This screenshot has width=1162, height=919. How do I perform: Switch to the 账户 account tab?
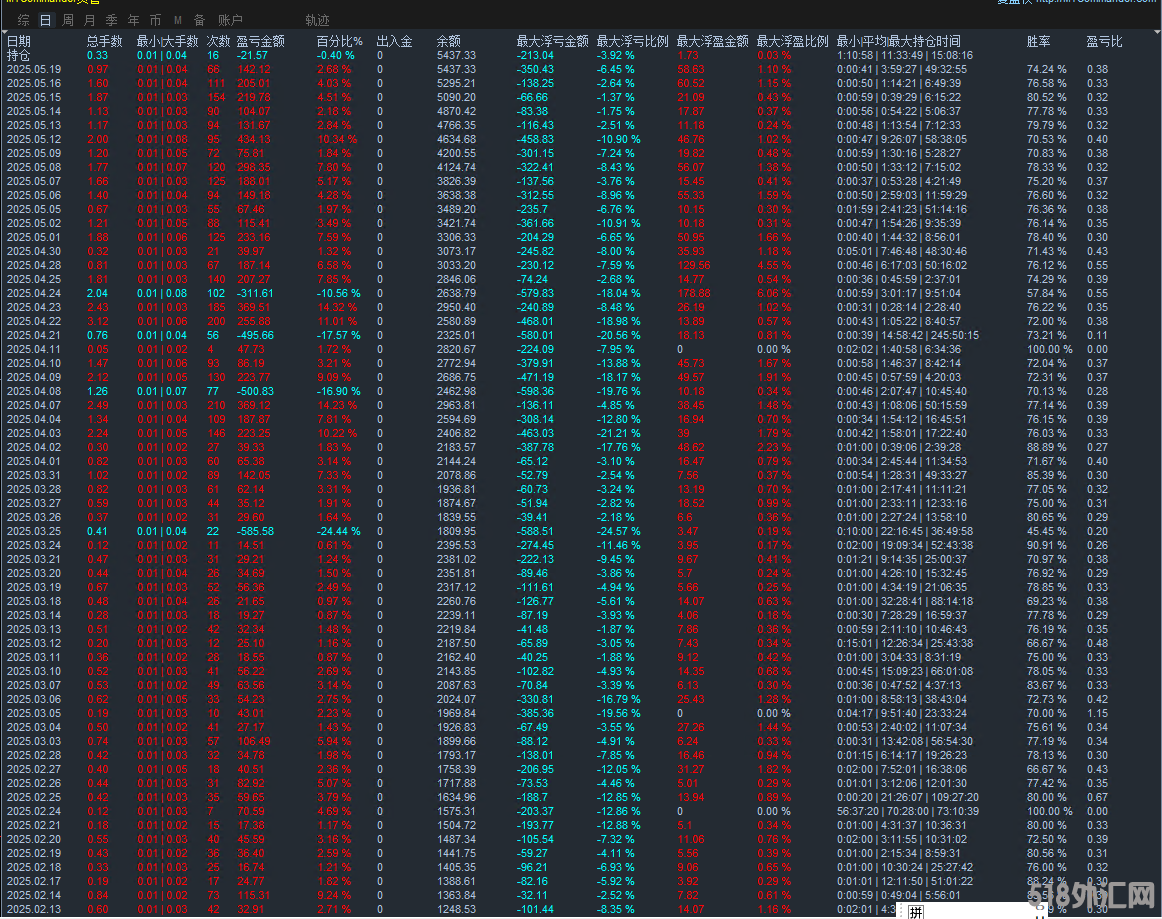point(230,20)
